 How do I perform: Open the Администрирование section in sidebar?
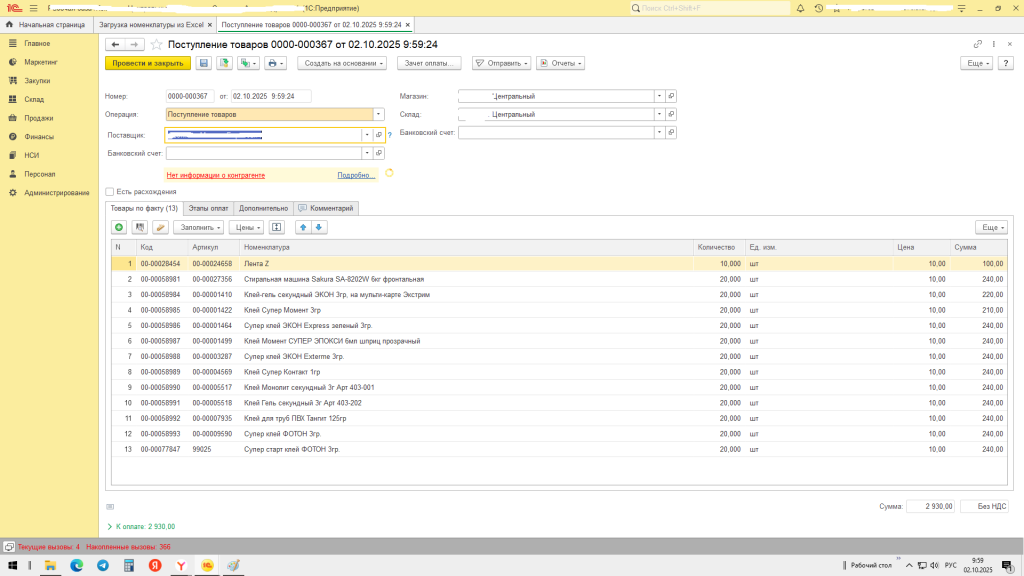click(57, 193)
